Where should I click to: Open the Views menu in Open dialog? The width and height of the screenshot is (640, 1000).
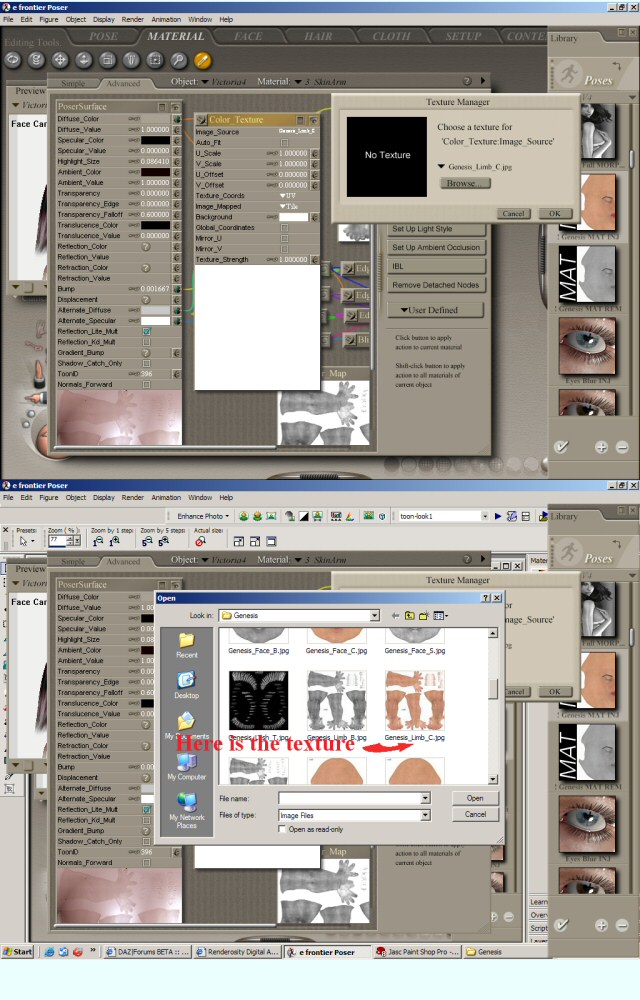click(440, 615)
